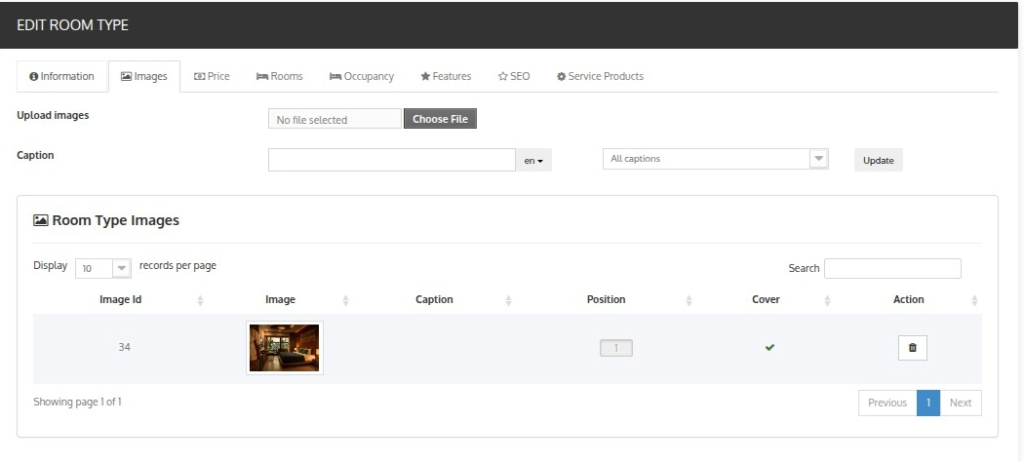The image size is (1024, 461).
Task: Click the green cover checkmark for image 34
Action: 770,348
